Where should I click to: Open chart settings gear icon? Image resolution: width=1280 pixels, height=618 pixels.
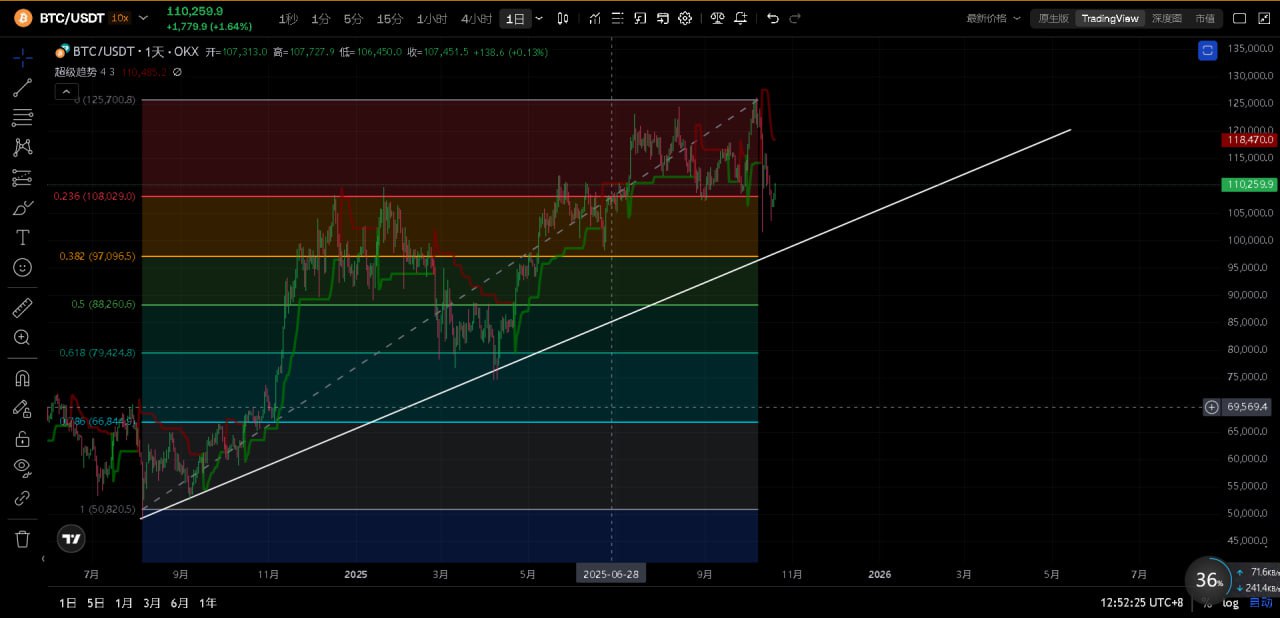(x=685, y=18)
